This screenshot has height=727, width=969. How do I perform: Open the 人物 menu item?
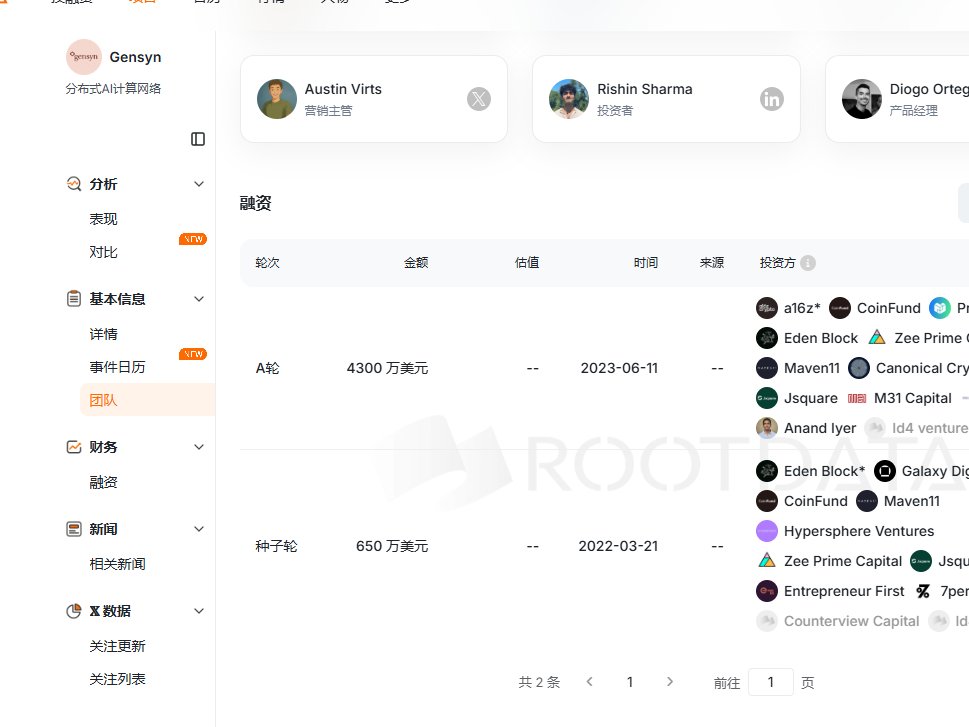click(335, 3)
